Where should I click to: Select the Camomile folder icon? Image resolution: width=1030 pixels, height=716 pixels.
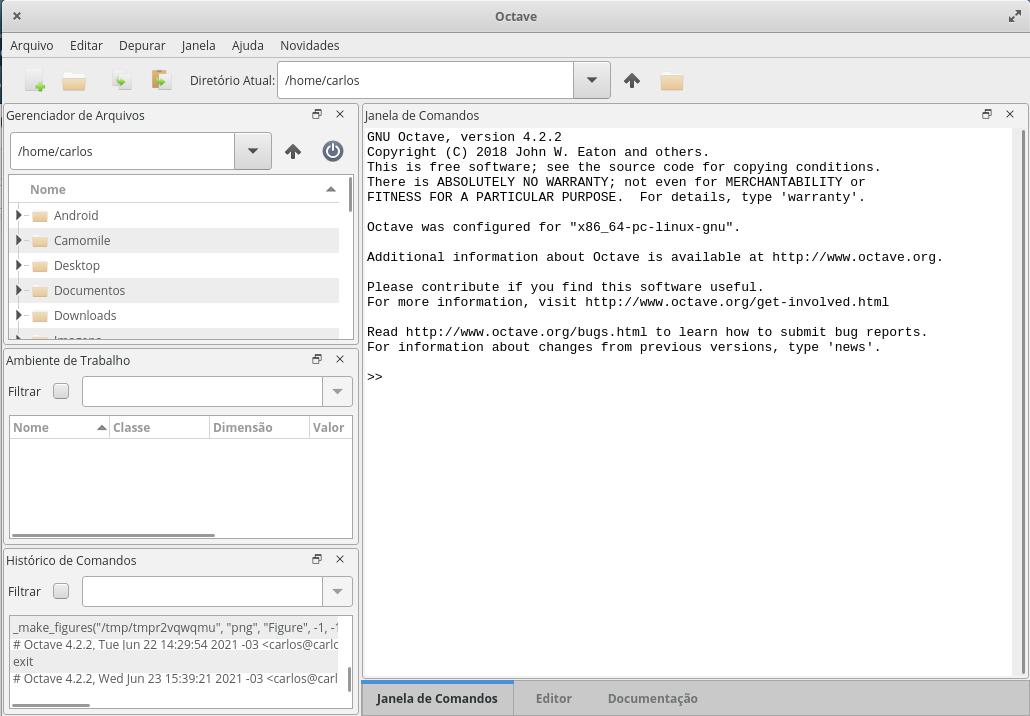pyautogui.click(x=40, y=241)
